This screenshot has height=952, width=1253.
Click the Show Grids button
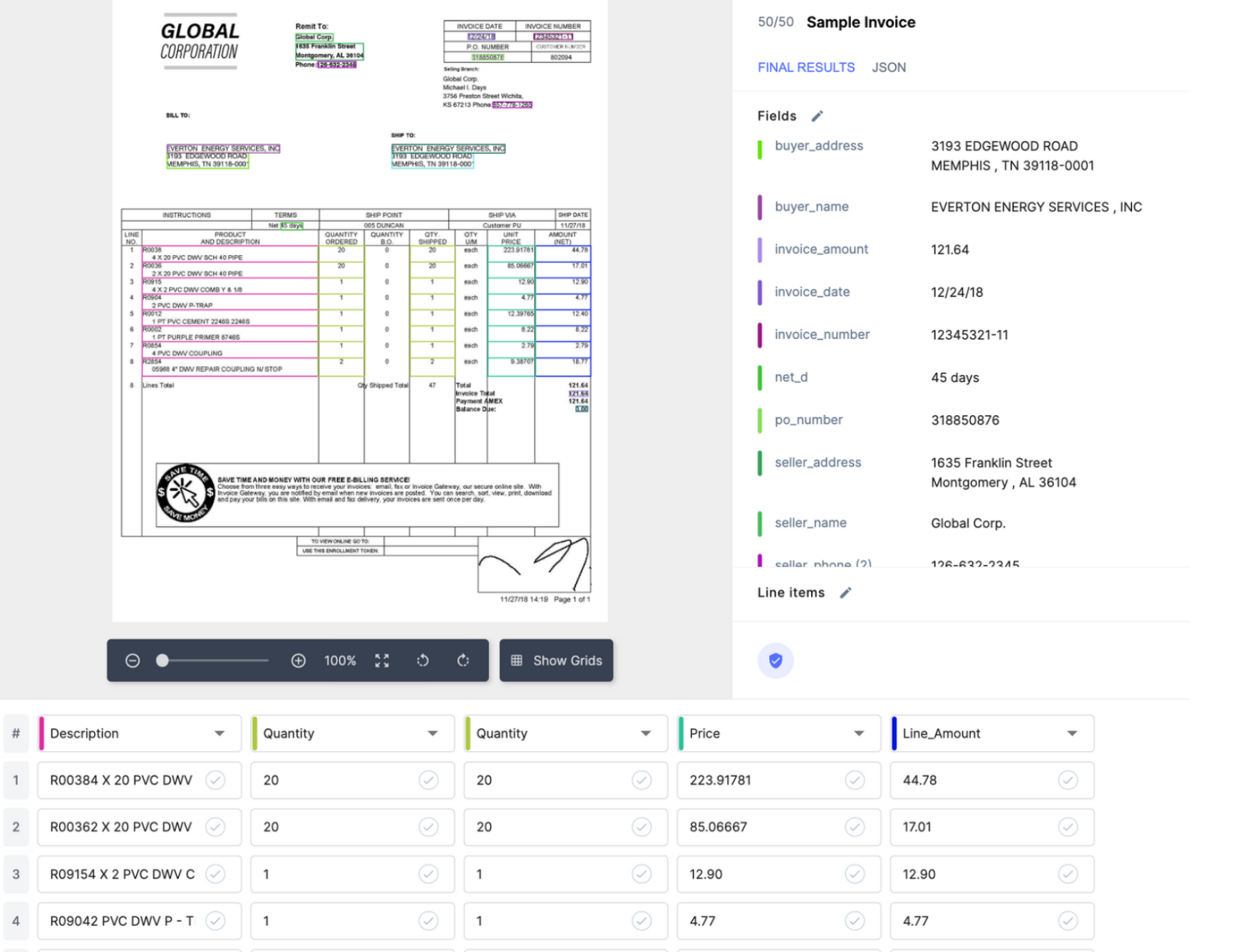pyautogui.click(x=557, y=661)
